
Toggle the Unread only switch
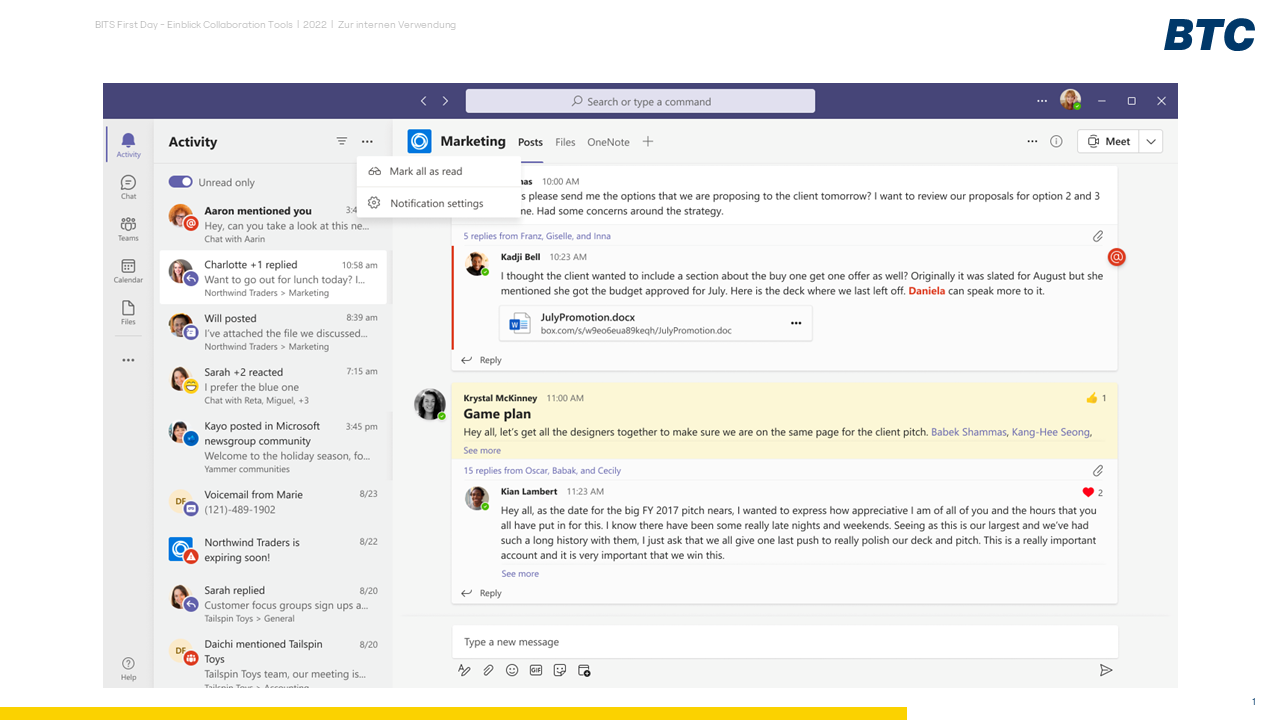[180, 182]
